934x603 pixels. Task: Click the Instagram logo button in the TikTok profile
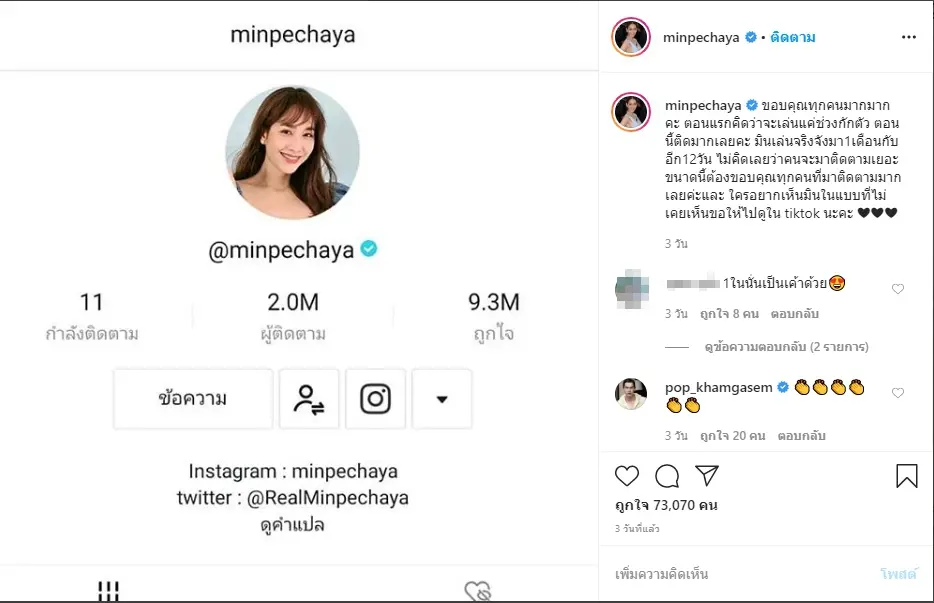tap(375, 399)
